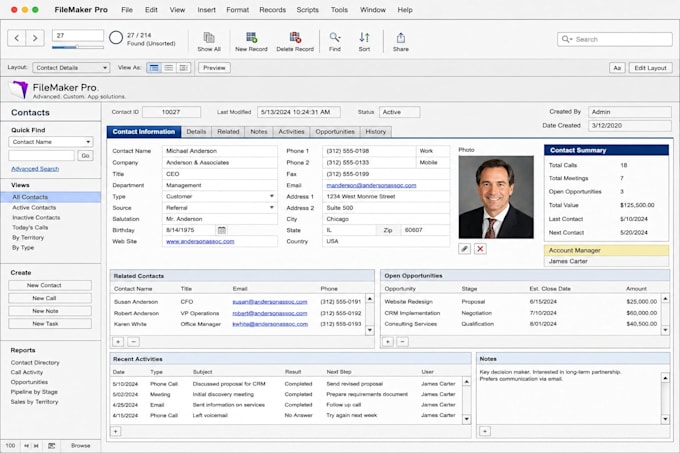Open manderson@andersonassoc.com email link

point(371,185)
